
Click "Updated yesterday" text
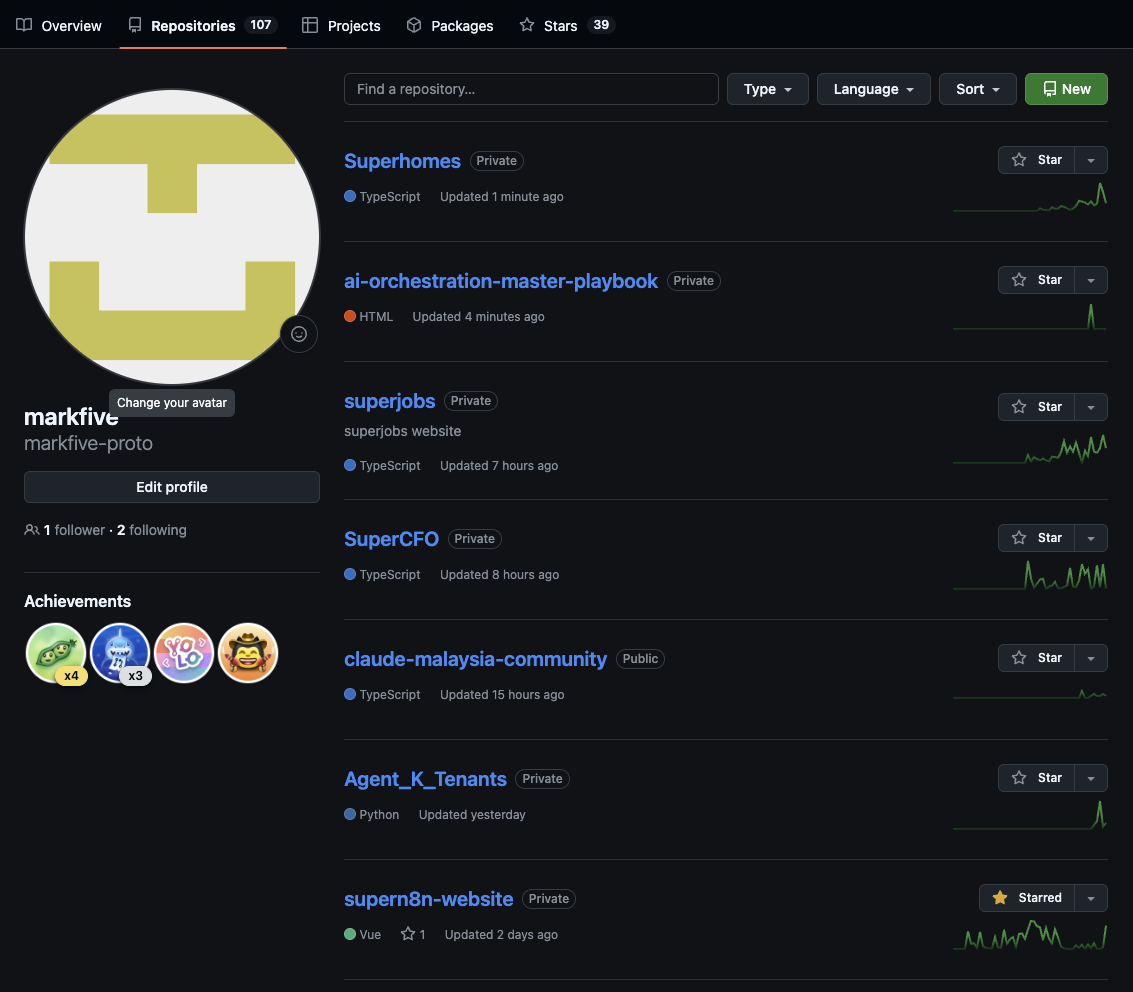pyautogui.click(x=472, y=814)
